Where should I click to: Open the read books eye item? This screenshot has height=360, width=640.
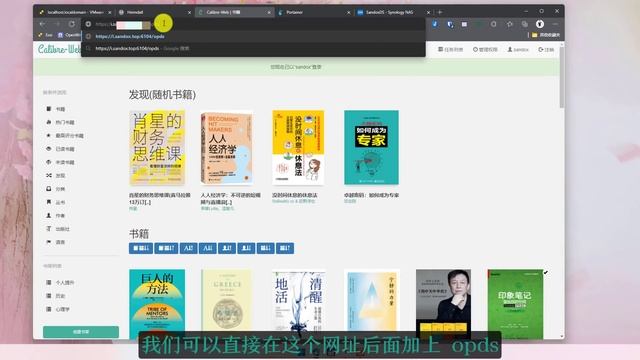(x=60, y=149)
